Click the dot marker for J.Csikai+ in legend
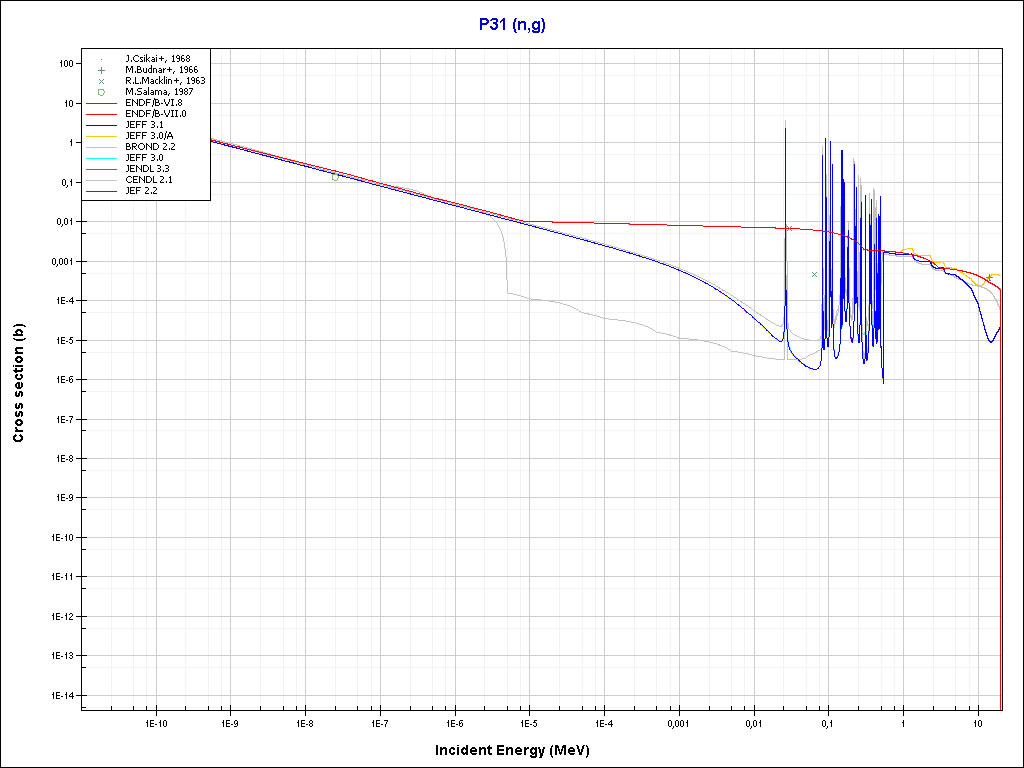Screen dimensions: 1024x768 click(101, 59)
